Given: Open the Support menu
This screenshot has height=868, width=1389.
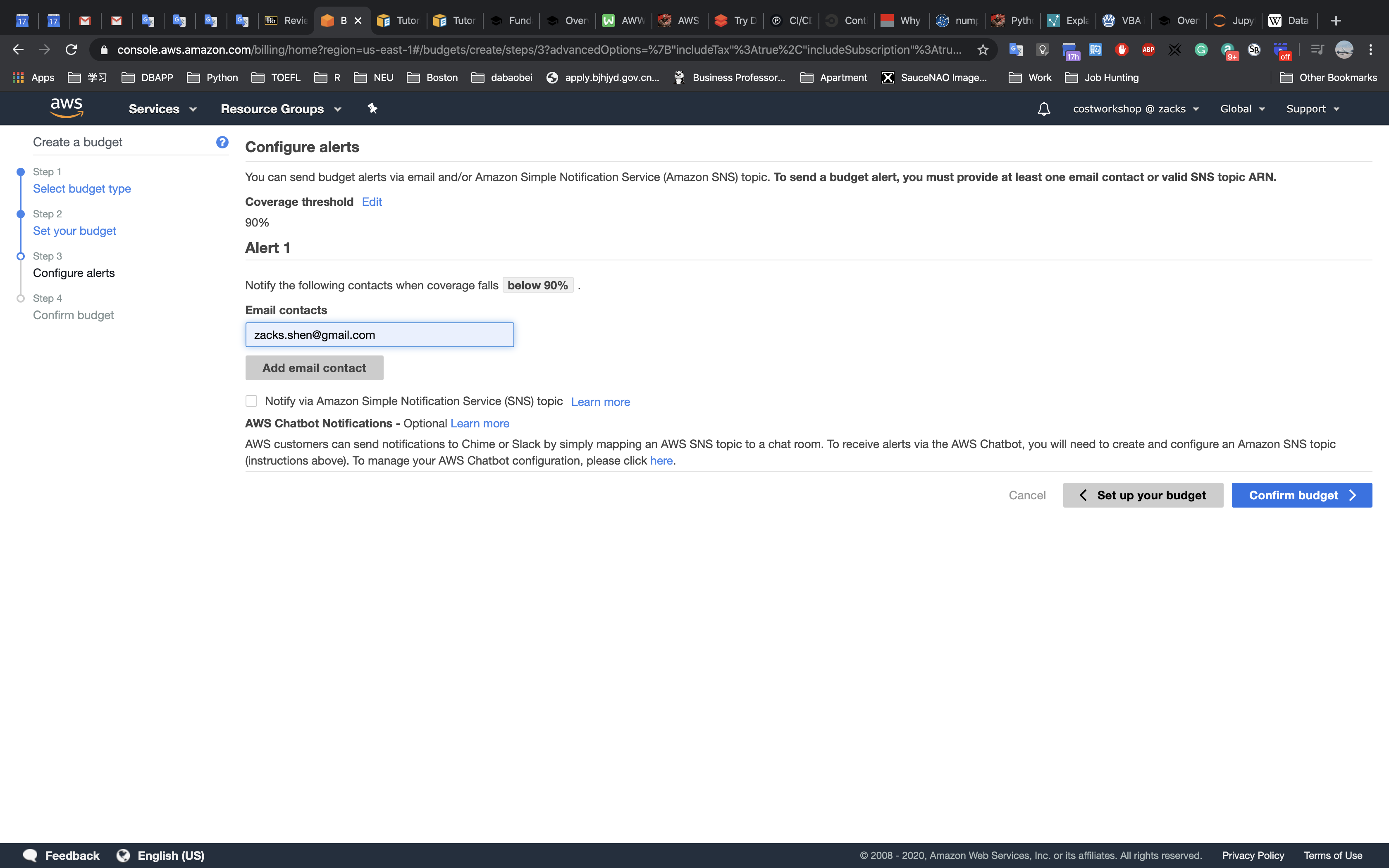Looking at the screenshot, I should (1312, 108).
